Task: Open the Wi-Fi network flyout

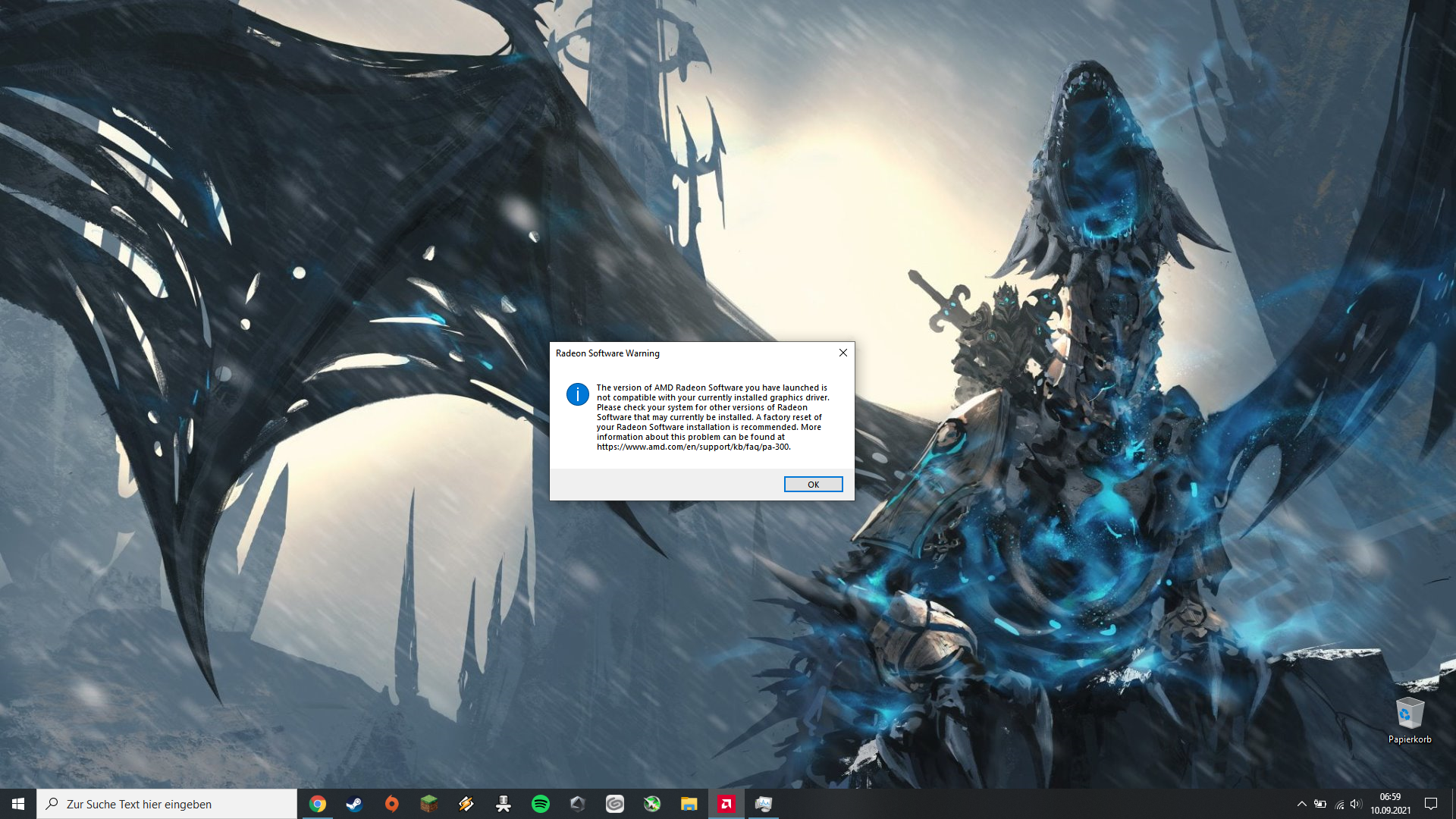Action: 1339,804
